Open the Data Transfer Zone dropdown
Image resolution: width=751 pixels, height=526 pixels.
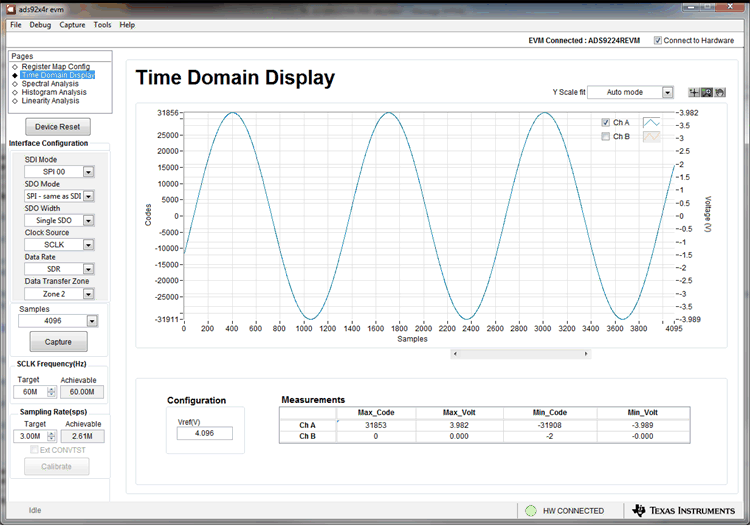(x=88, y=294)
